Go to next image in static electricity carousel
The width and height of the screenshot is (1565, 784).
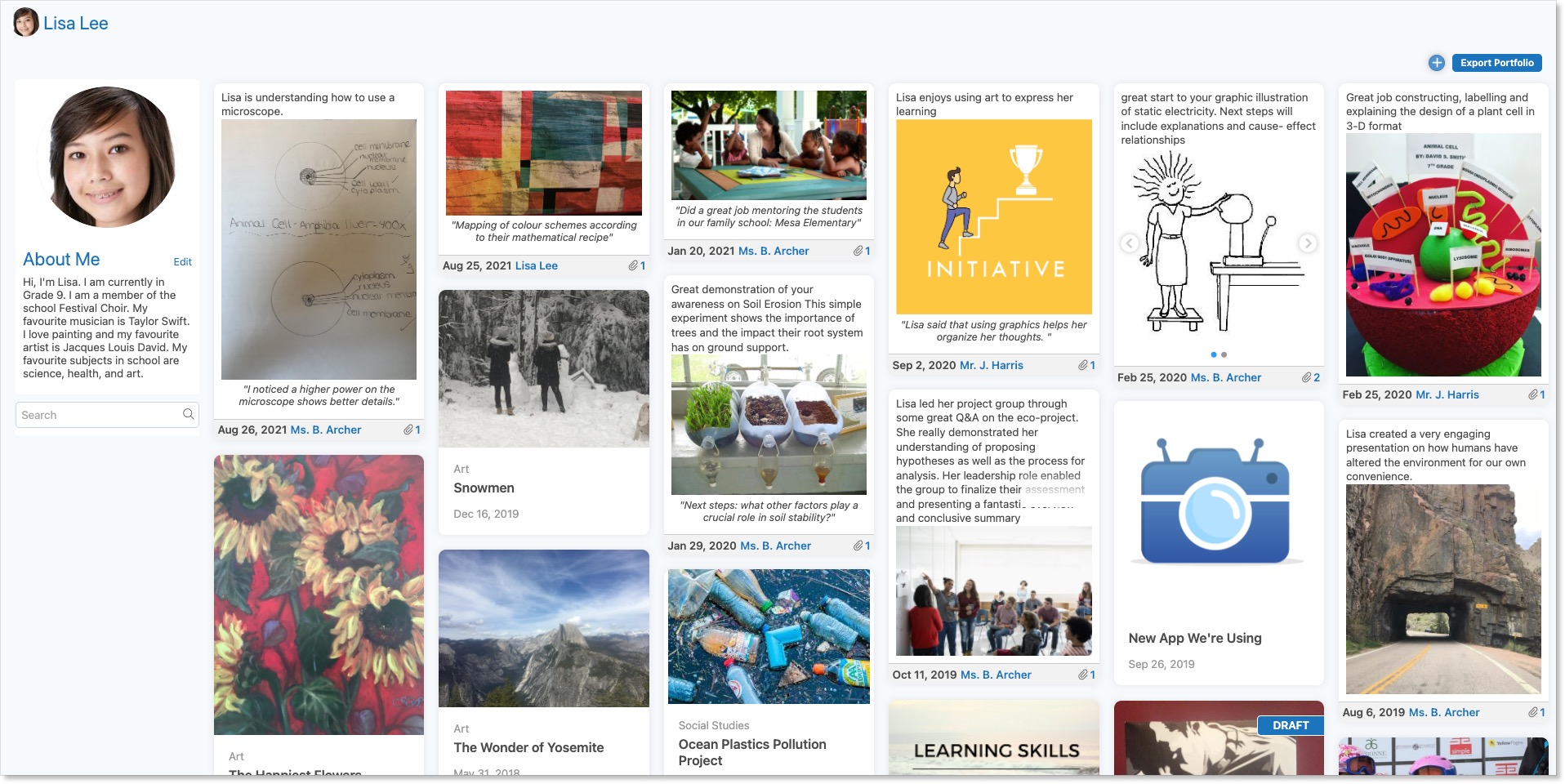pyautogui.click(x=1308, y=243)
